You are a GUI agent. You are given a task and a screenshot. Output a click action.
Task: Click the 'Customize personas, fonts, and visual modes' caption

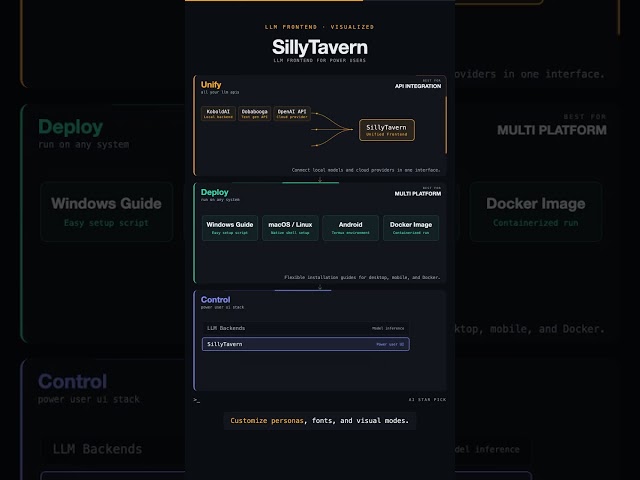(320, 421)
